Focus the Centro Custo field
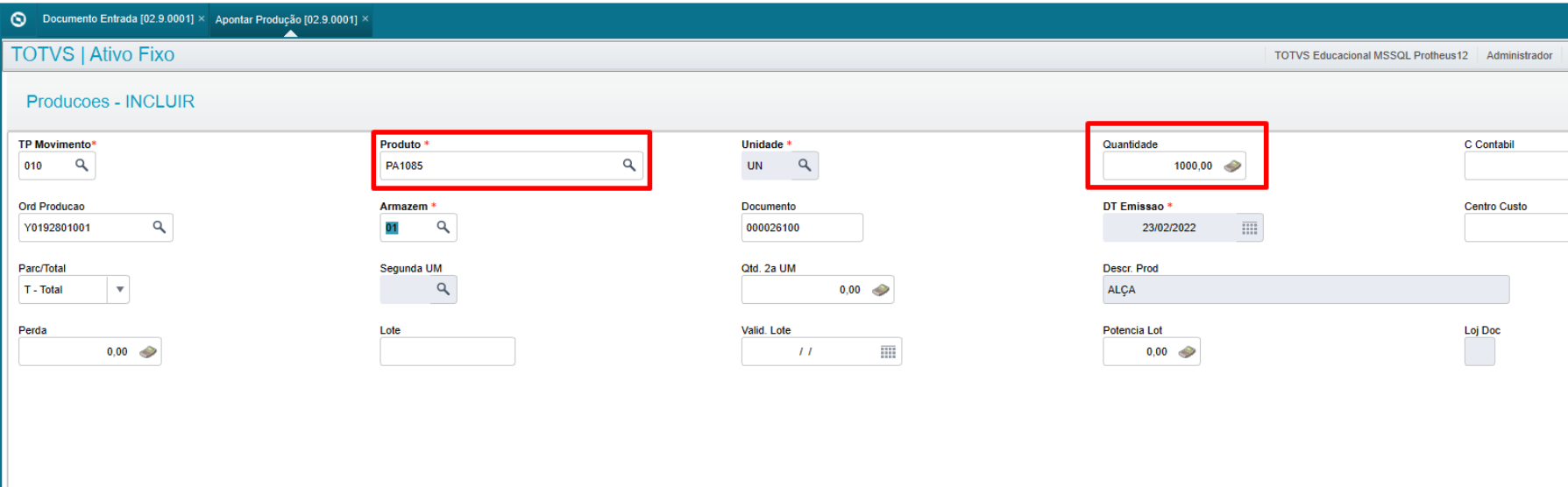Screen dimensions: 1568x487 [1515, 228]
